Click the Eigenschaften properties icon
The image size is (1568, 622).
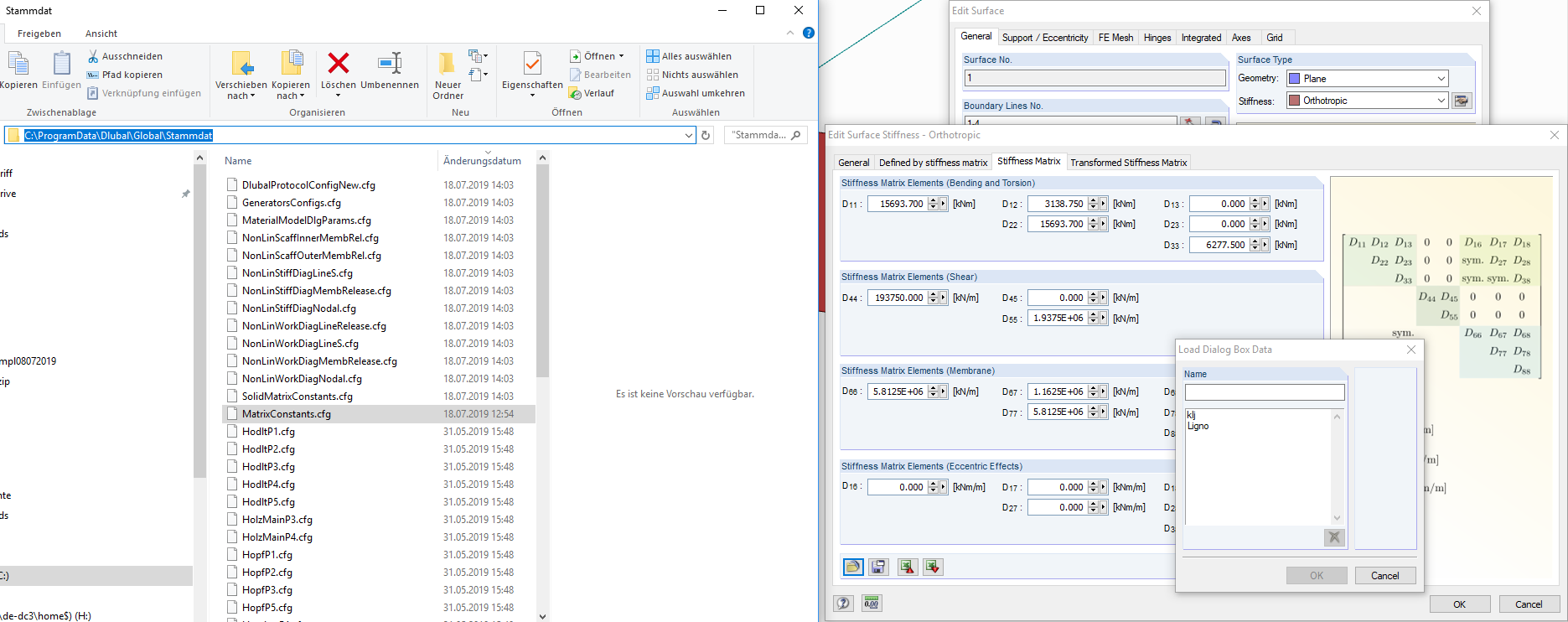532,63
